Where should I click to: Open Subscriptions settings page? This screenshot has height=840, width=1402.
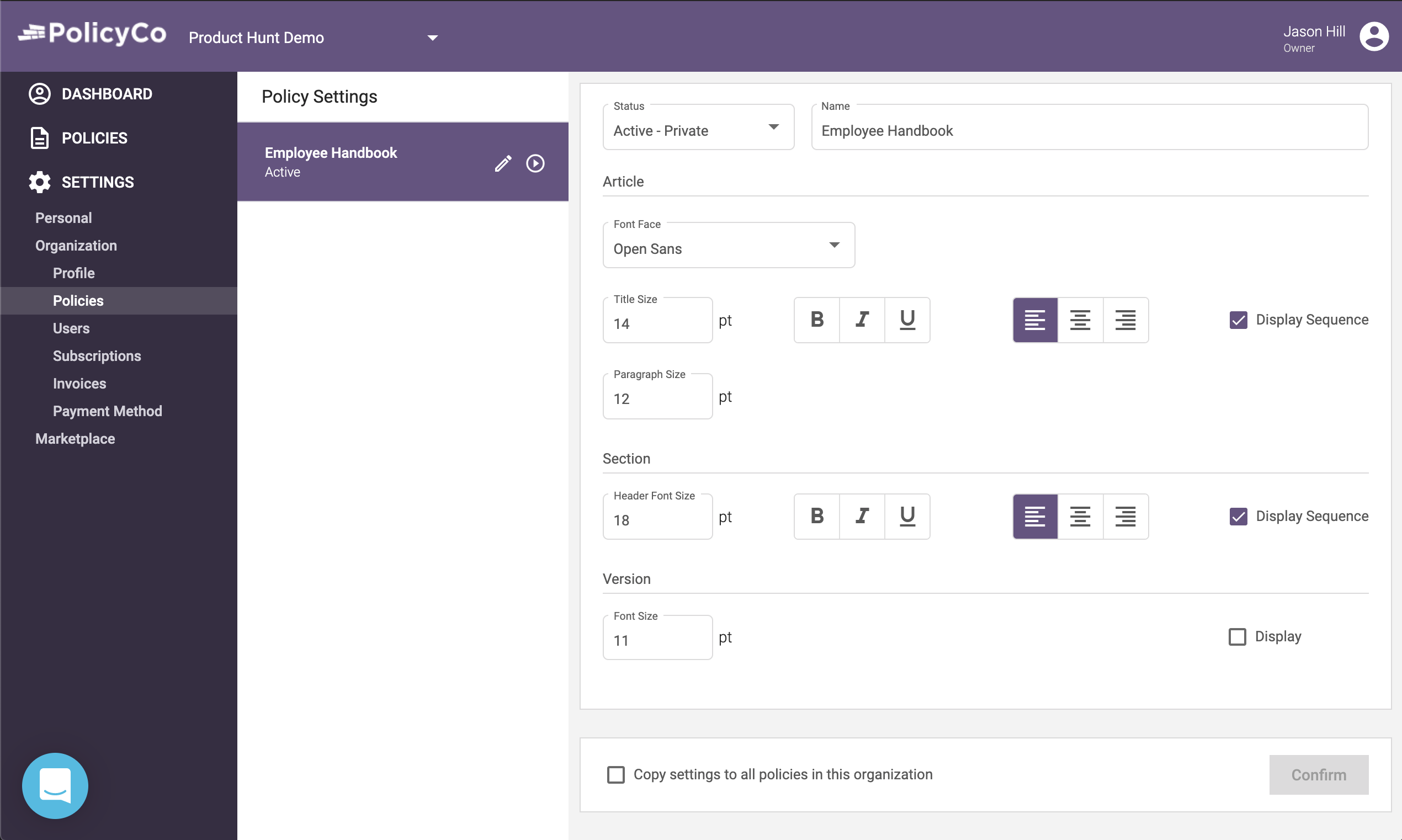(x=97, y=356)
